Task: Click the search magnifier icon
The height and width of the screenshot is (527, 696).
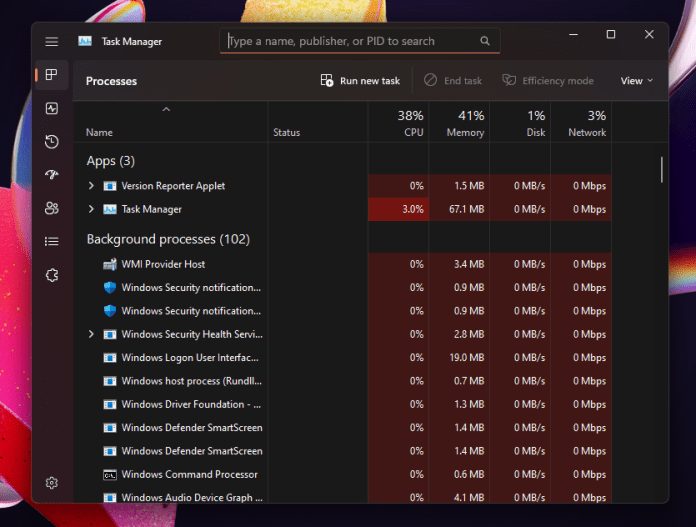Action: [485, 41]
